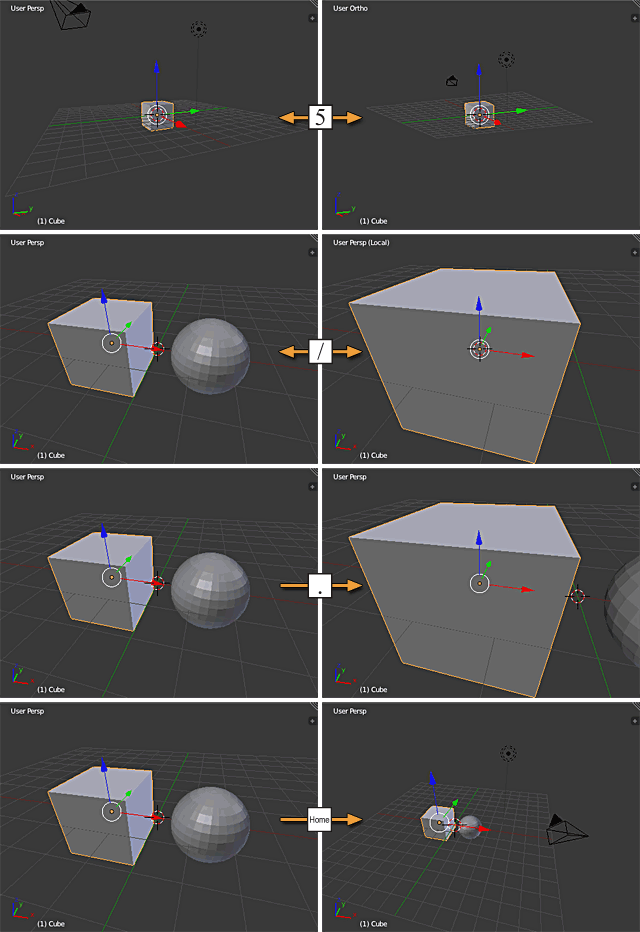640x932 pixels.
Task: Select the lamp object in the User Ortho viewport
Action: pos(507,60)
